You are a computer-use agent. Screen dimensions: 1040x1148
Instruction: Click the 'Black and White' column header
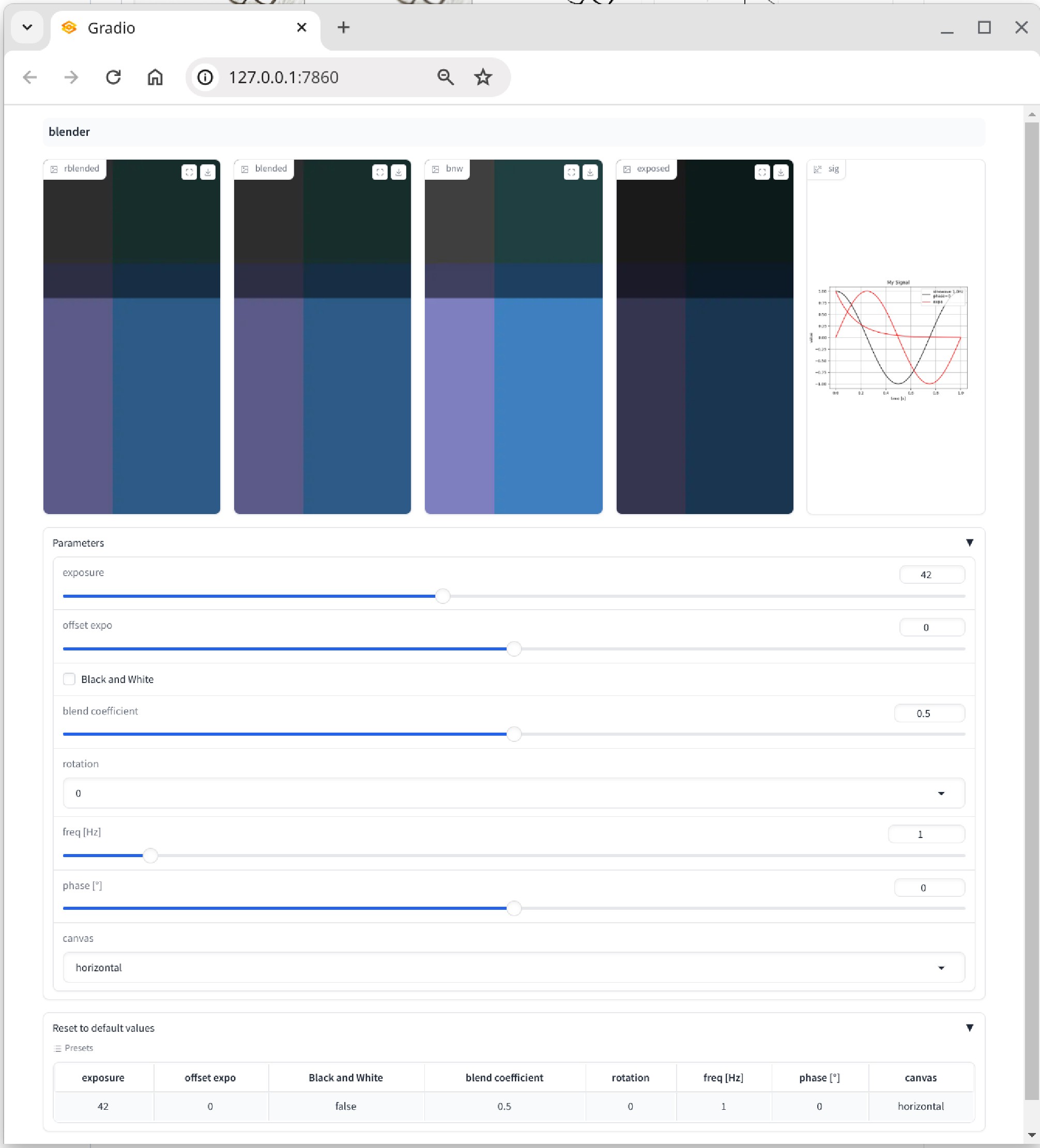[346, 1077]
